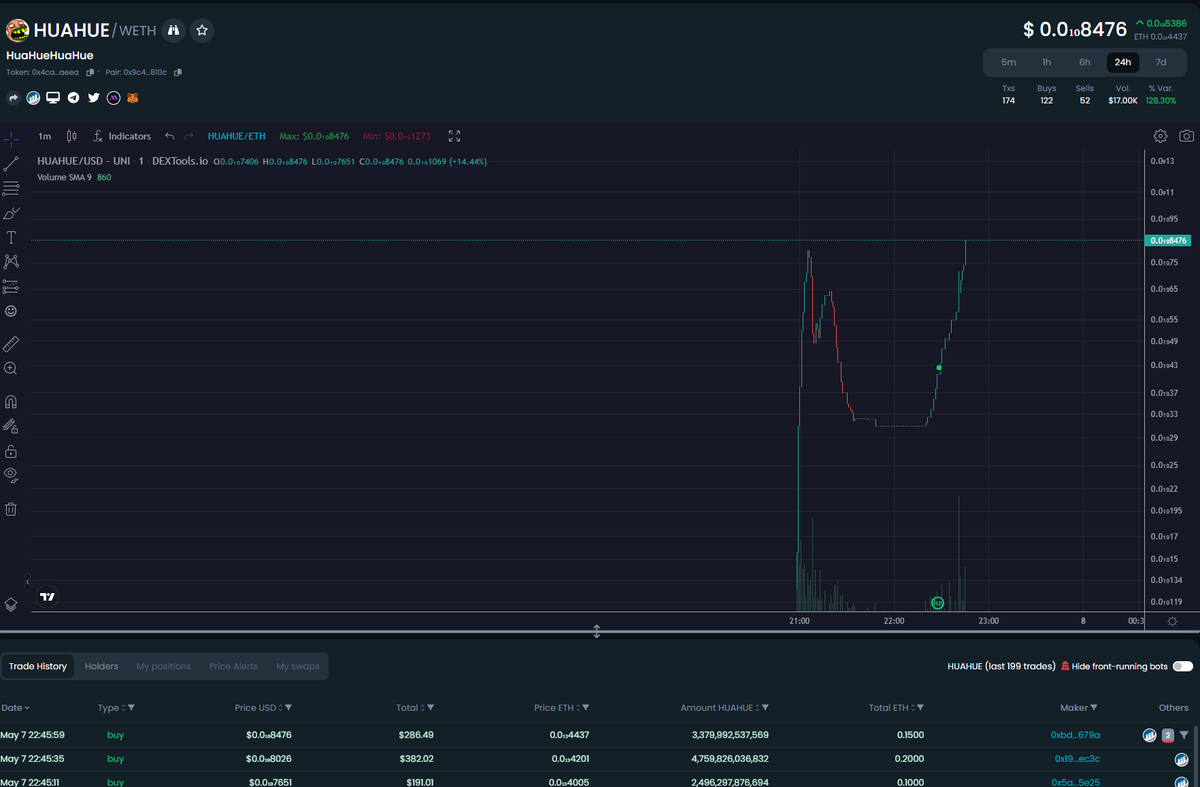Open maker address 0xbd...679a

click(1075, 735)
